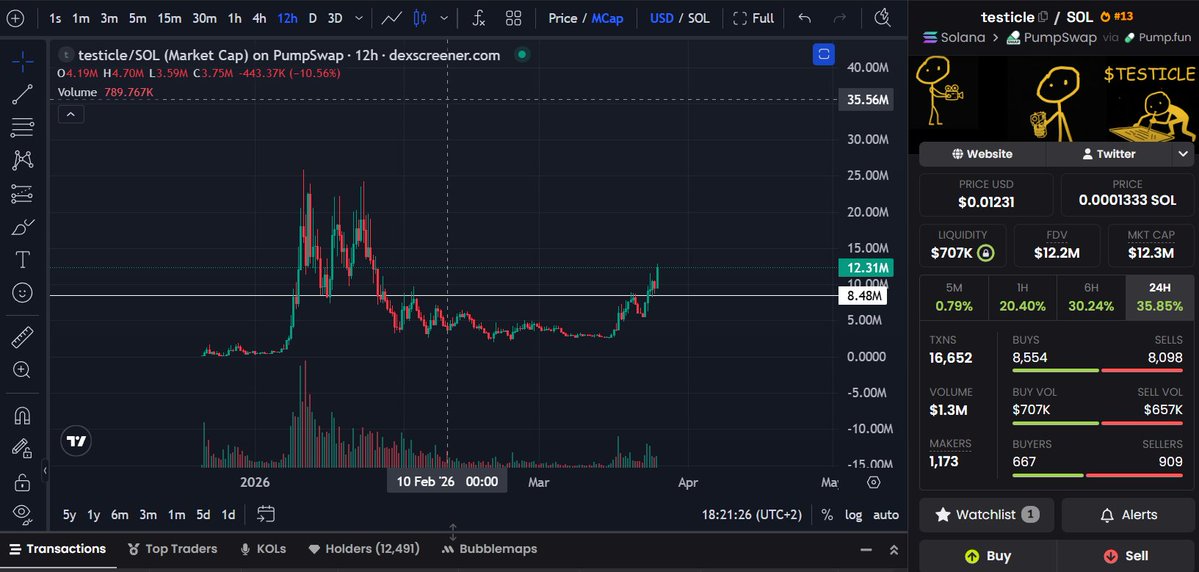The image size is (1199, 572).
Task: Open the forecasting and measurement tools
Action: (22, 194)
